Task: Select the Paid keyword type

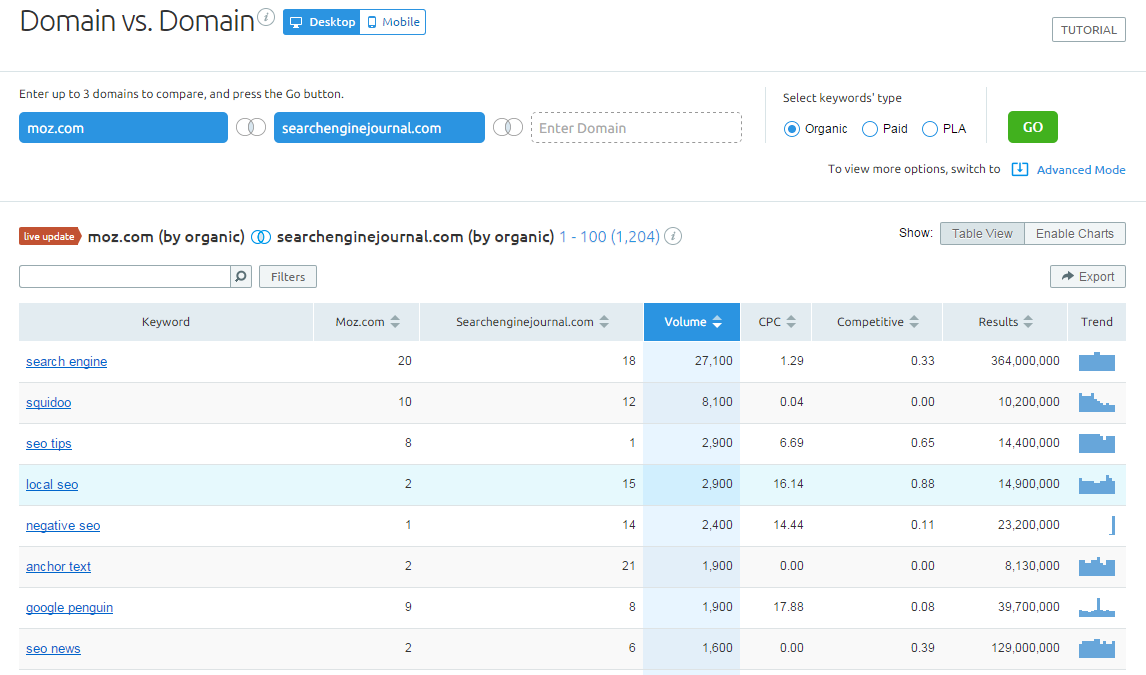Action: pos(870,129)
